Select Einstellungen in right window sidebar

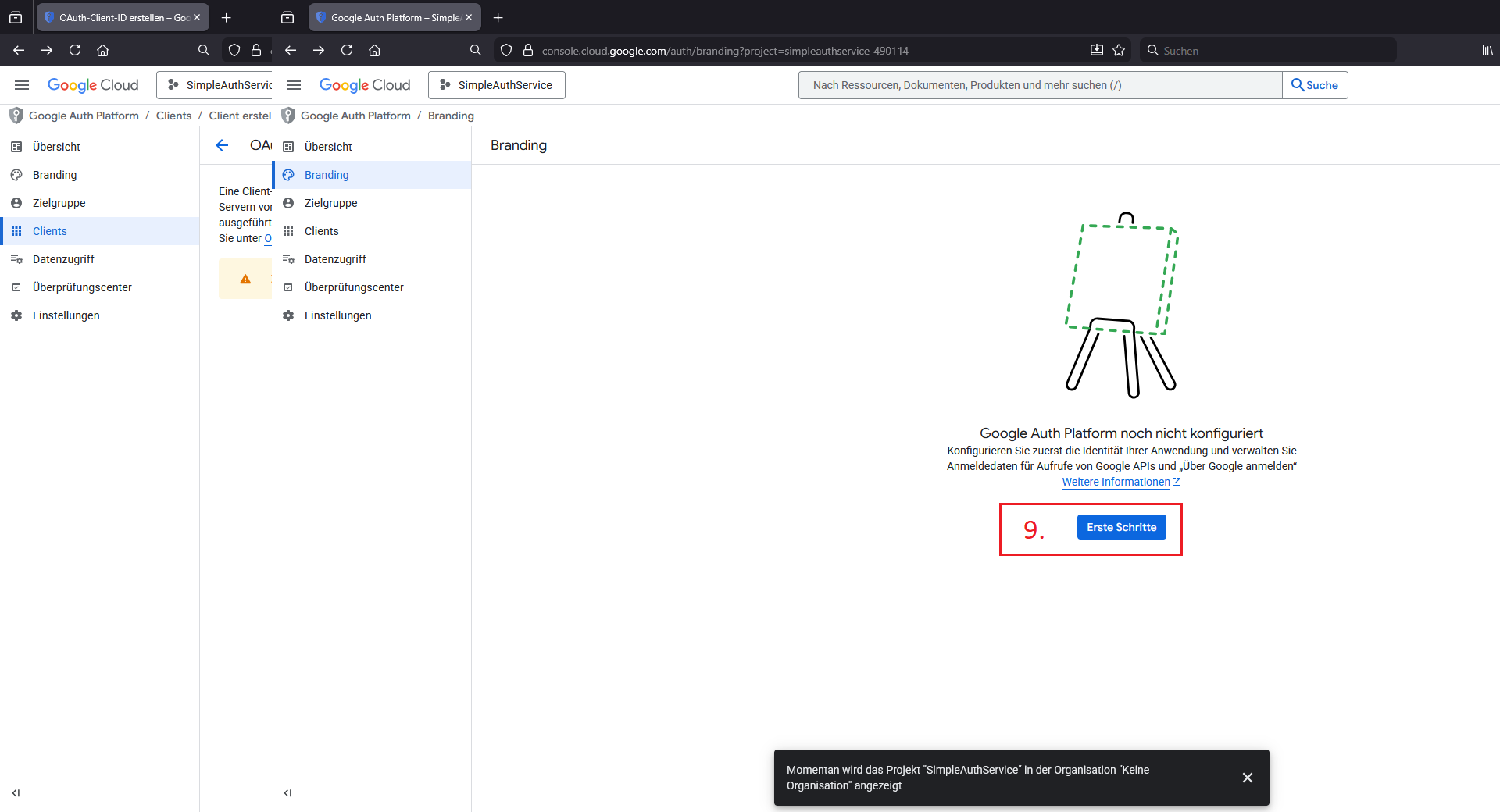click(x=372, y=315)
